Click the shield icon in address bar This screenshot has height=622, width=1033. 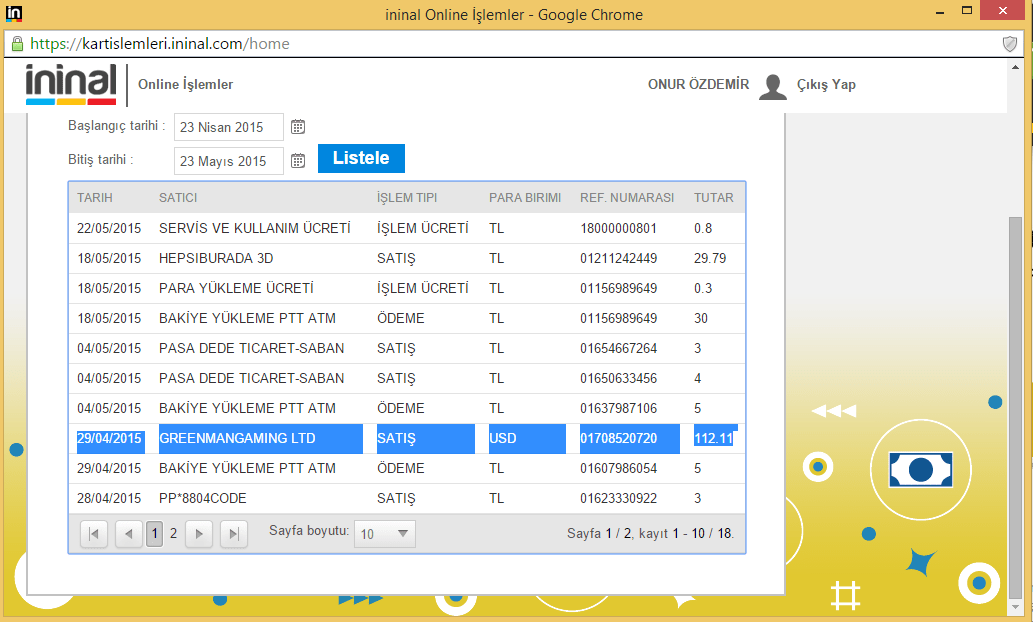coord(1009,43)
